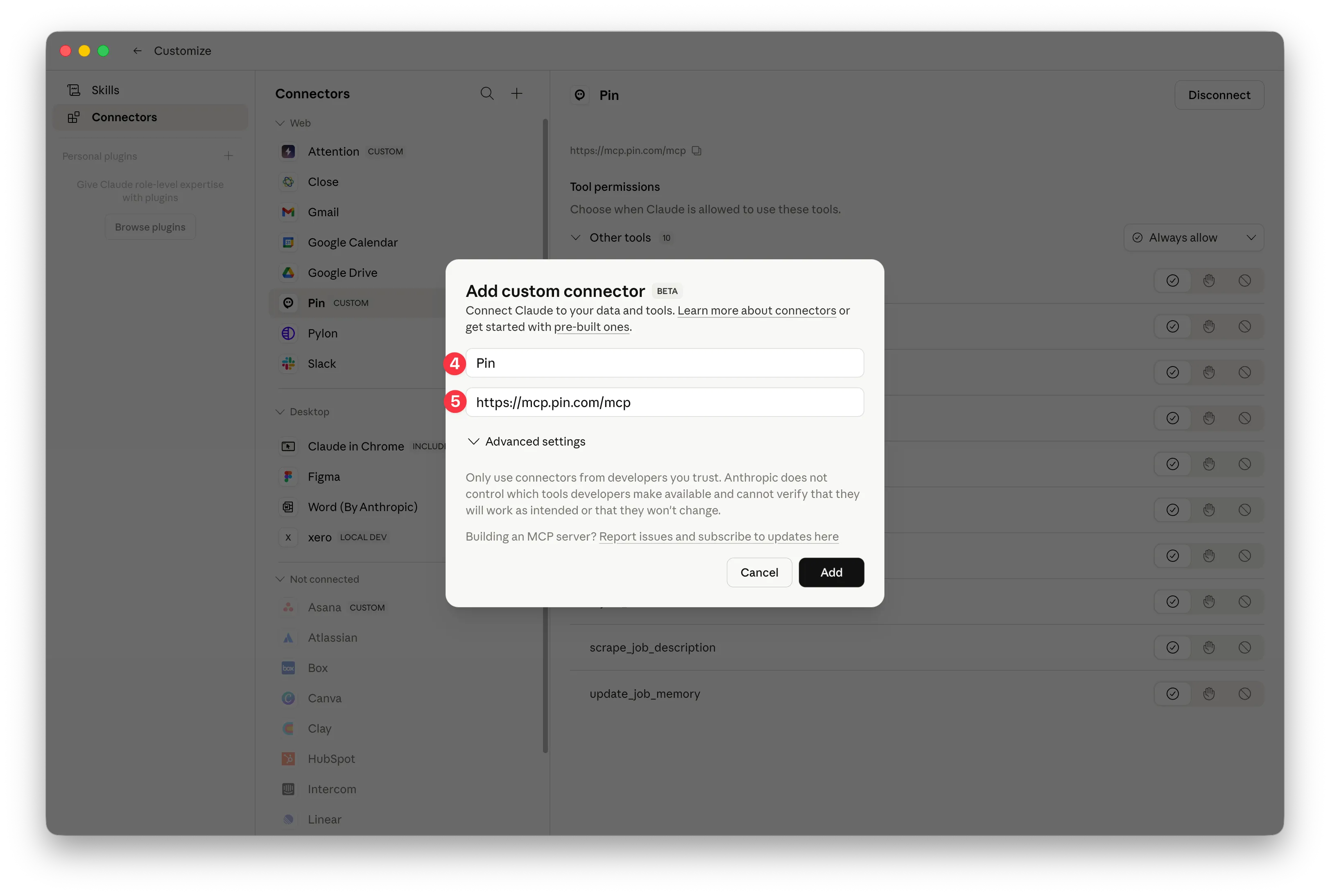
Task: Open the Learn more about connectors link
Action: (756, 310)
